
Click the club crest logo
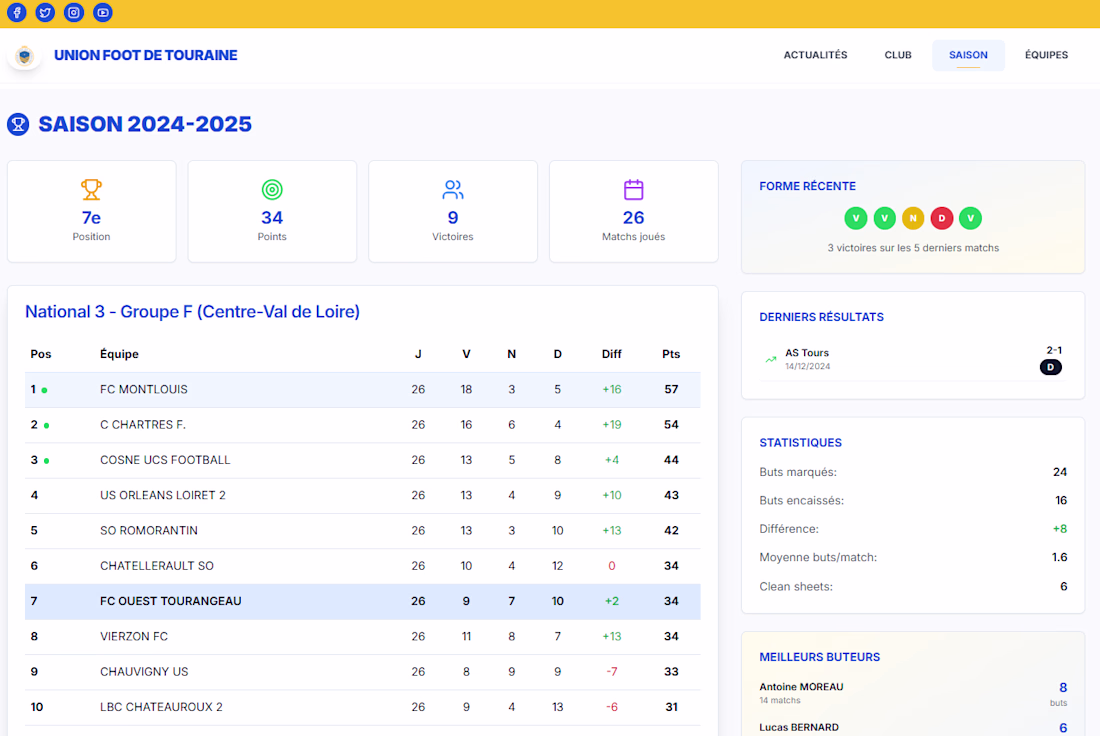pos(25,55)
